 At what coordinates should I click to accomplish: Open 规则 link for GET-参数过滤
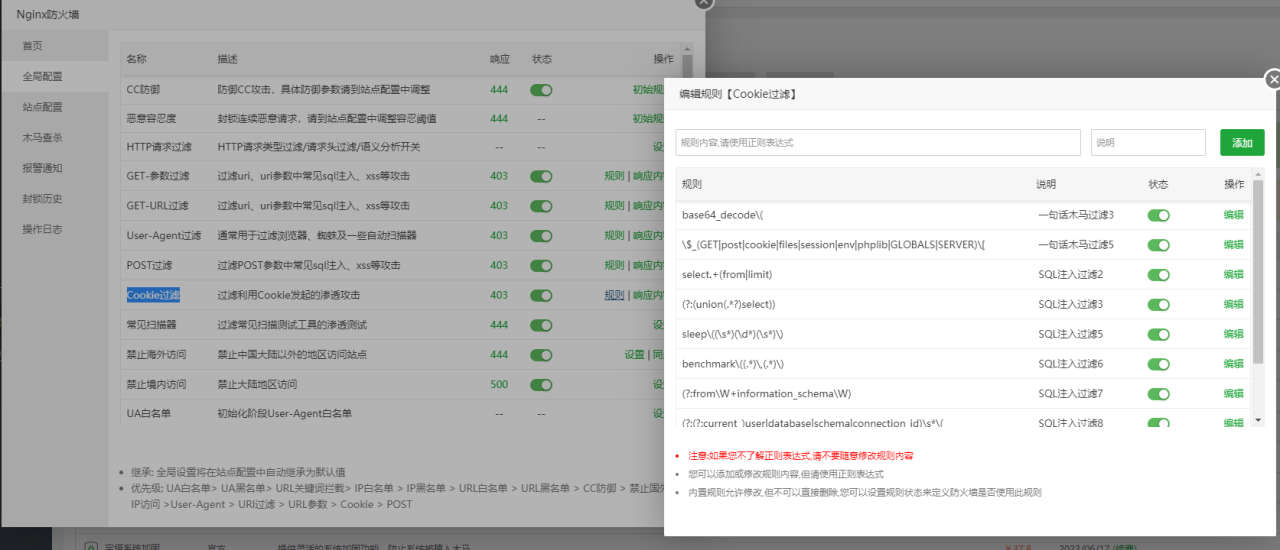(x=614, y=176)
